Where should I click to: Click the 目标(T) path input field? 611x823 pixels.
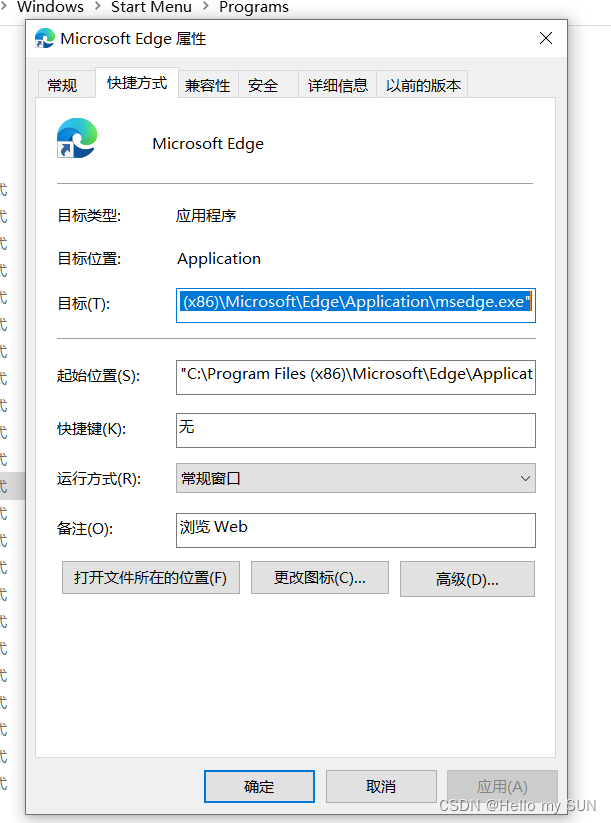click(x=356, y=305)
